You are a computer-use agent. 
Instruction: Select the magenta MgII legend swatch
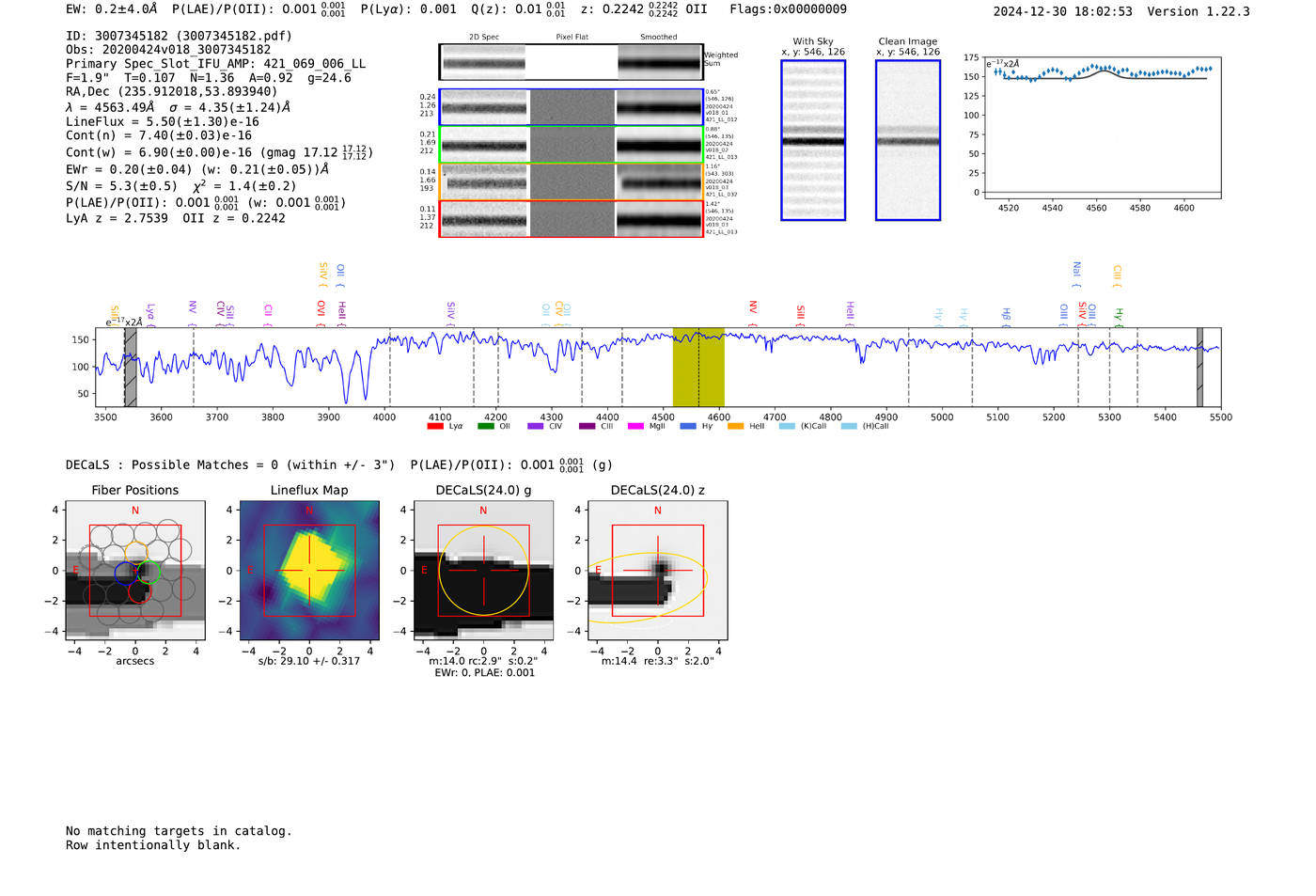635,427
